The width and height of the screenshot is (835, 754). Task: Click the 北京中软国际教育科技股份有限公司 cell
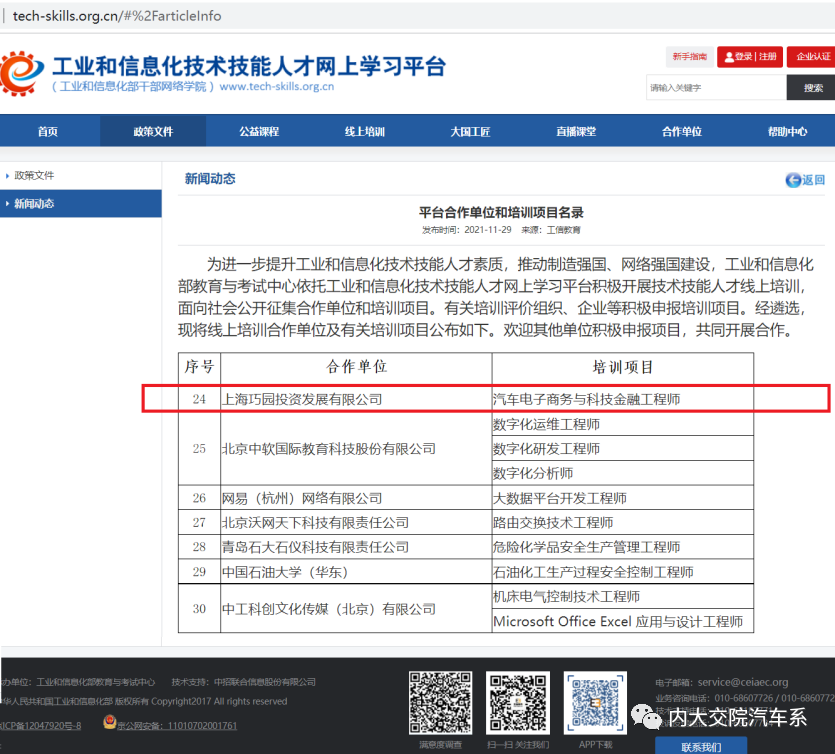pos(356,449)
